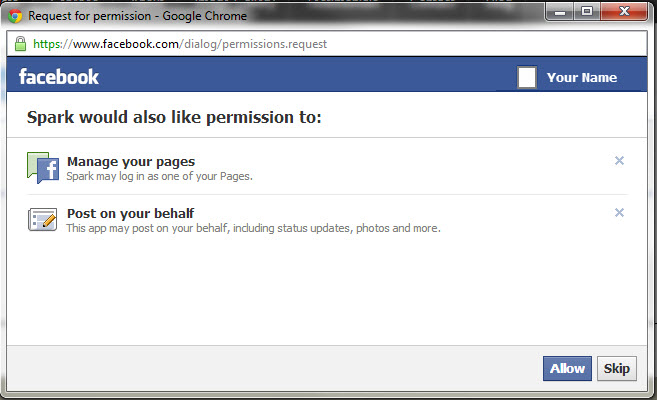The image size is (657, 400).
Task: Maximize the Request for permission window
Action: tap(587, 12)
